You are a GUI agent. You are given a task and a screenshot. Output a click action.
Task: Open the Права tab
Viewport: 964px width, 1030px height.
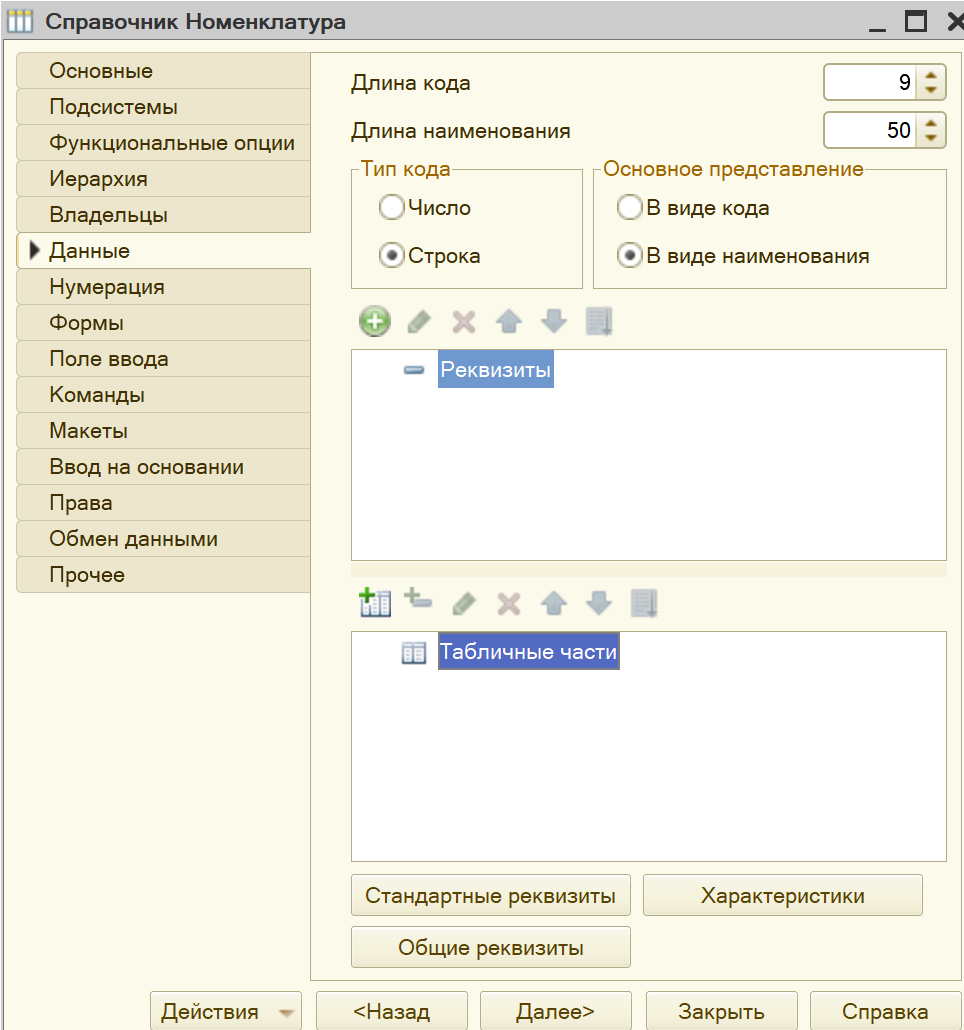(164, 503)
